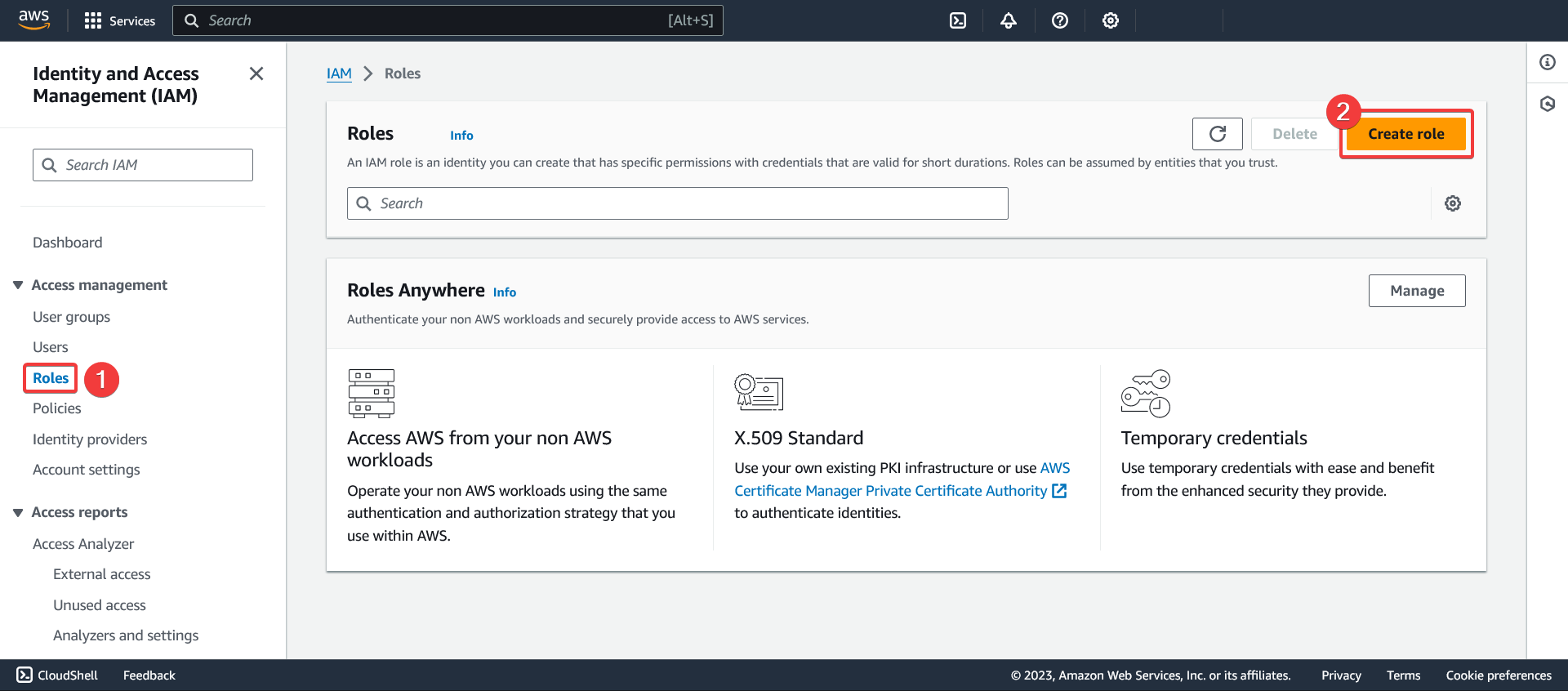Image resolution: width=1568 pixels, height=691 pixels.
Task: Open Unused access findings
Action: (x=100, y=605)
